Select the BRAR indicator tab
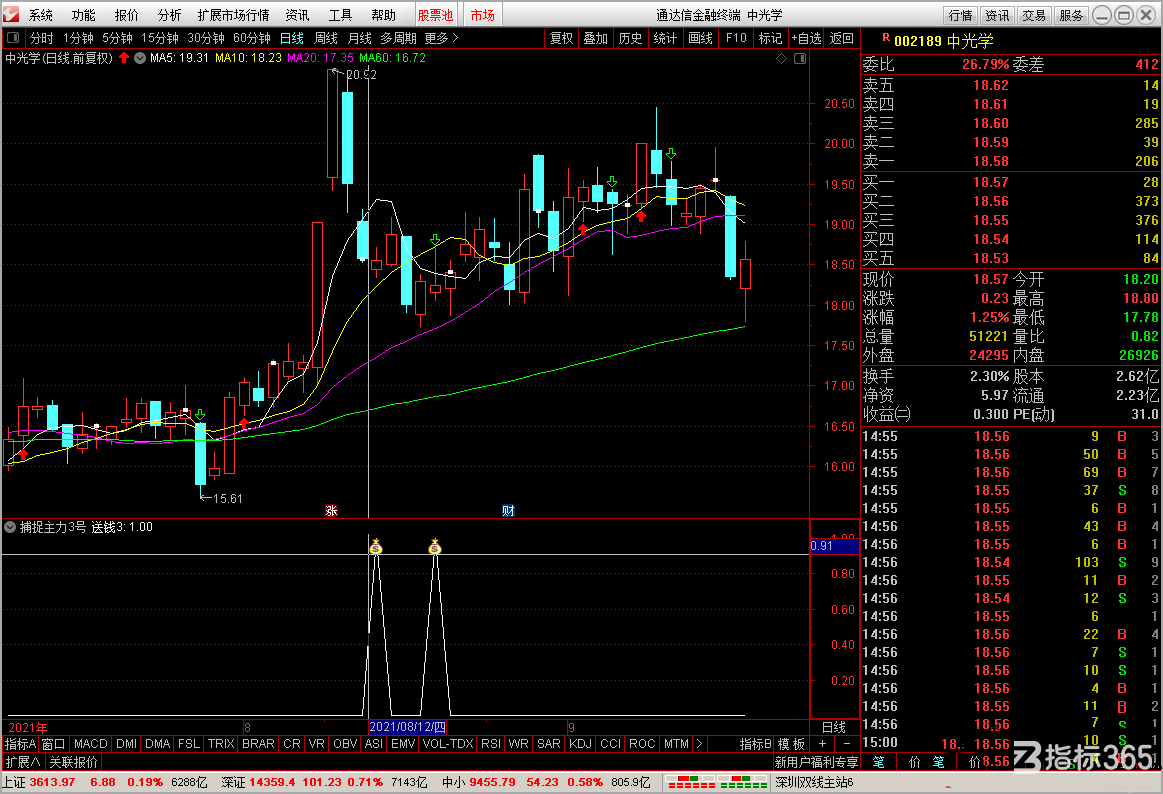Viewport: 1163px width, 794px height. (258, 744)
